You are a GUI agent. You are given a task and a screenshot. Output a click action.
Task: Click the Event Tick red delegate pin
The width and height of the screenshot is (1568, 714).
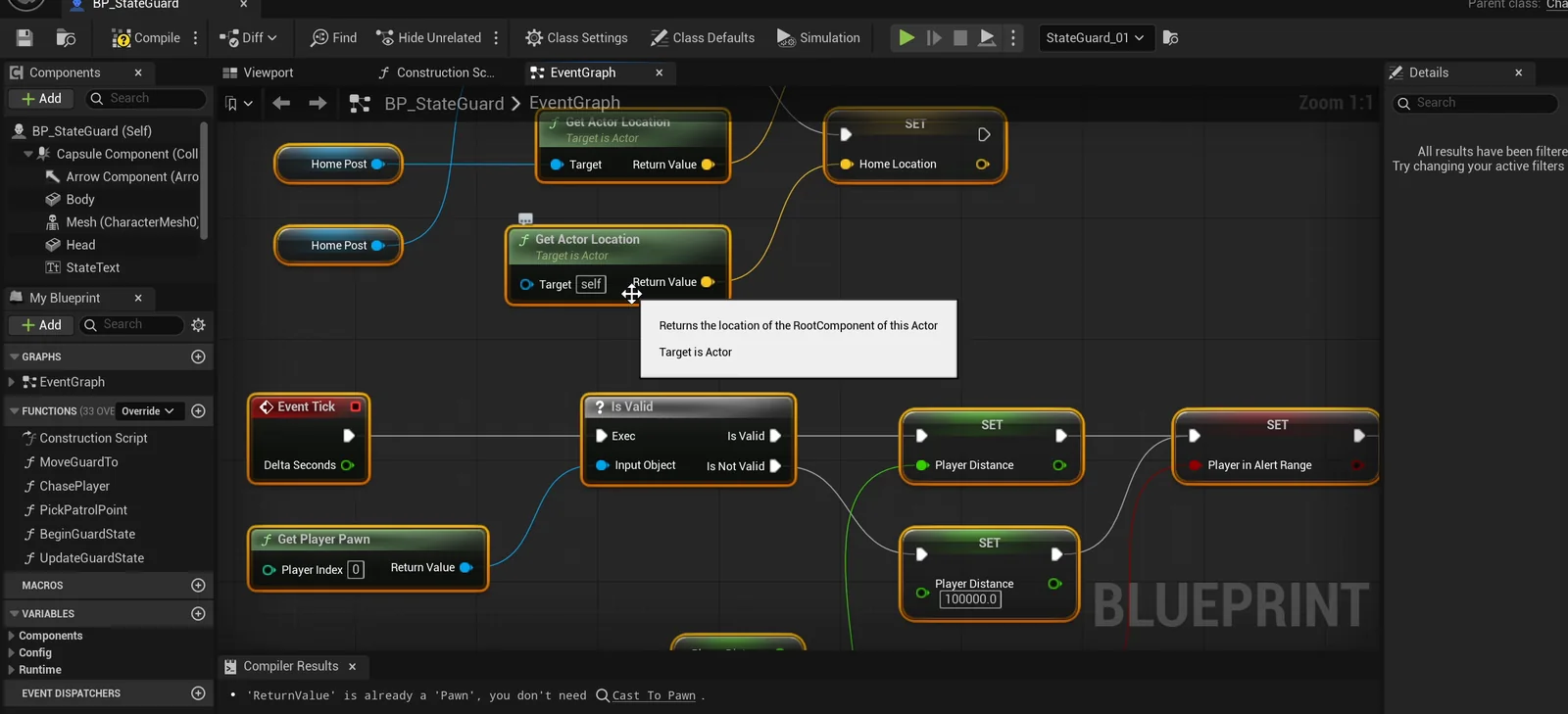click(356, 406)
